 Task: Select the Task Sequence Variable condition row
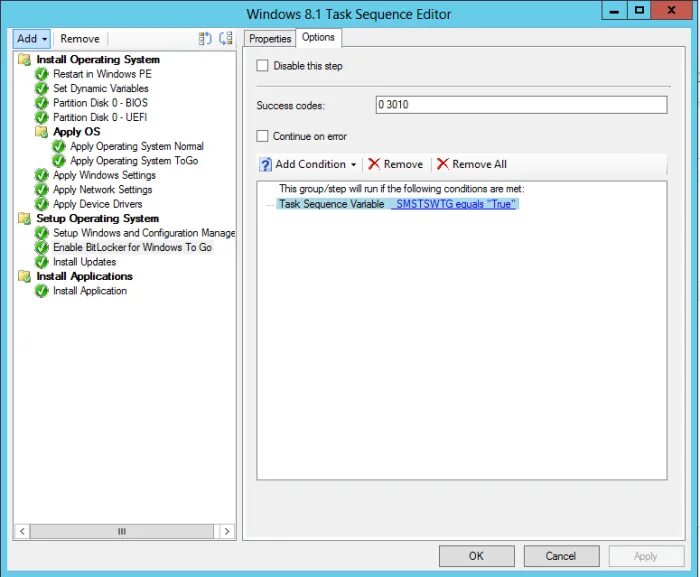[397, 204]
